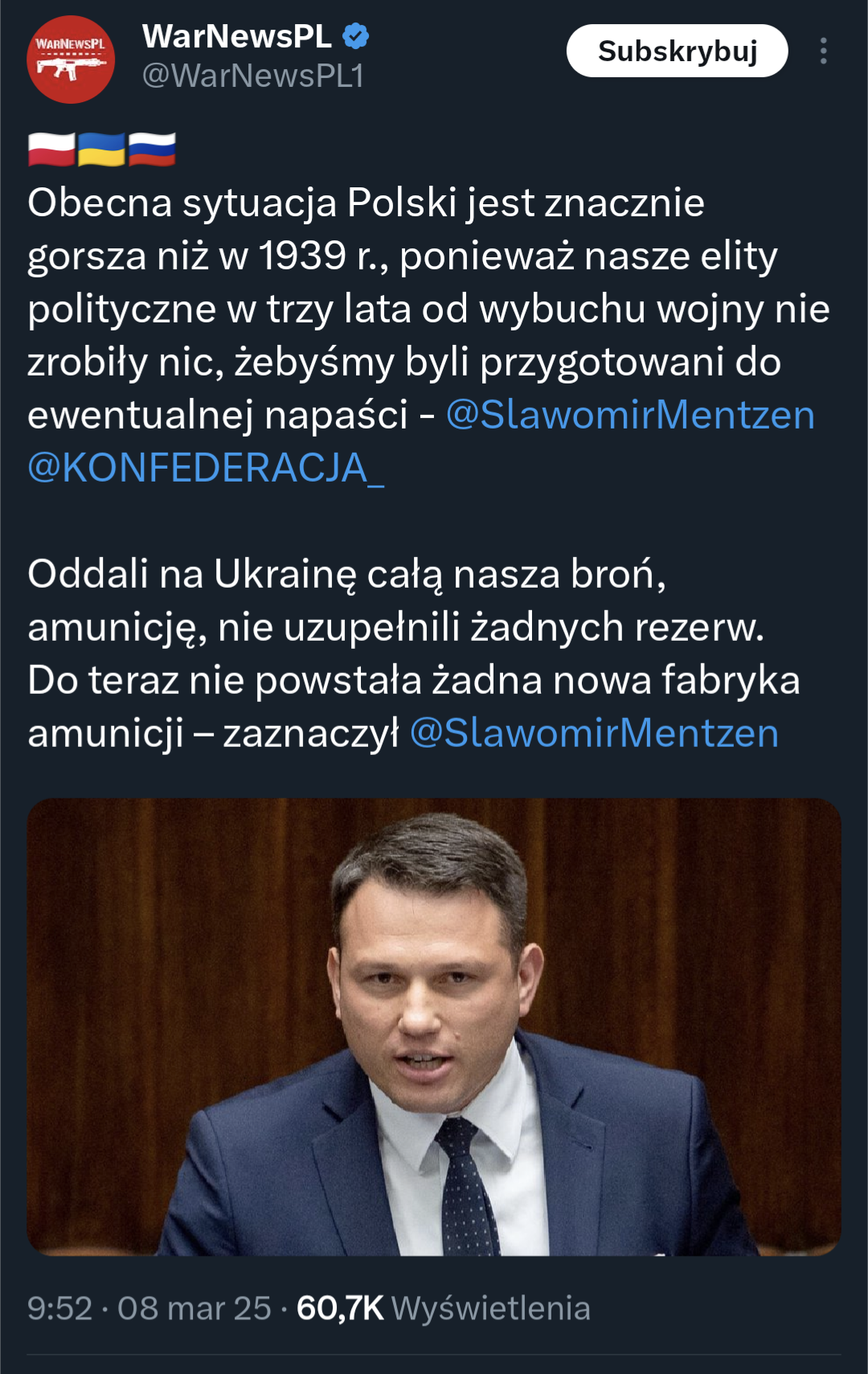The width and height of the screenshot is (868, 1374).
Task: Click the line starting "Oddali na Ukrainę"
Action: (346, 574)
